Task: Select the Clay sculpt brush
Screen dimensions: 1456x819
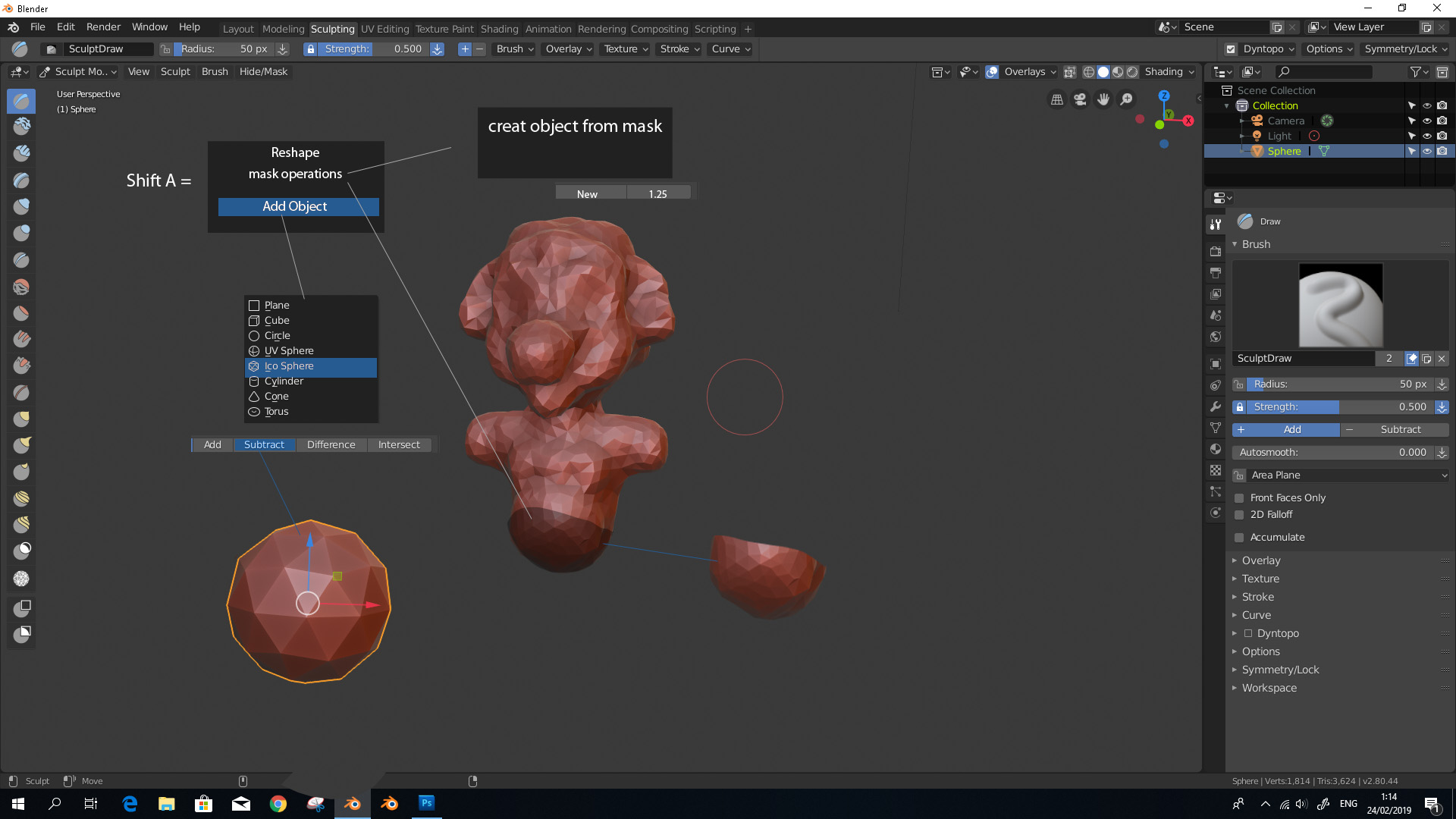Action: (x=21, y=126)
